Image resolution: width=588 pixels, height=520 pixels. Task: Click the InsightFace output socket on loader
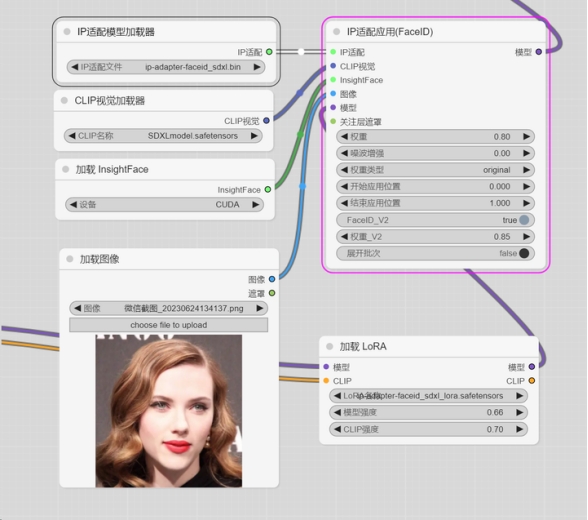268,189
